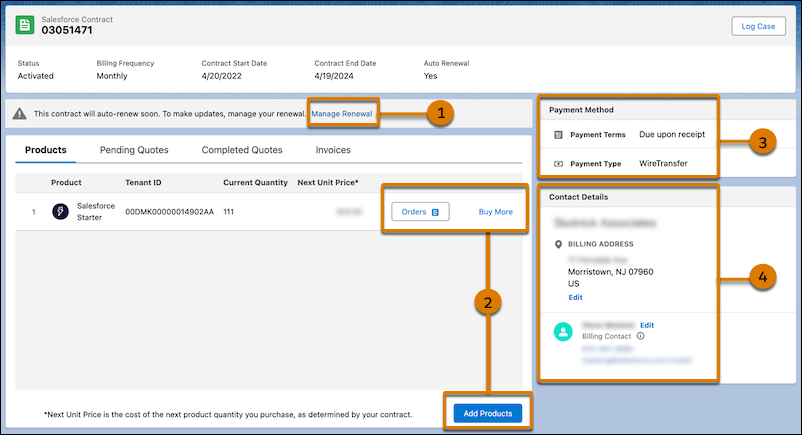
Task: Click the Morristown, NJ 07960 address line
Action: click(611, 272)
